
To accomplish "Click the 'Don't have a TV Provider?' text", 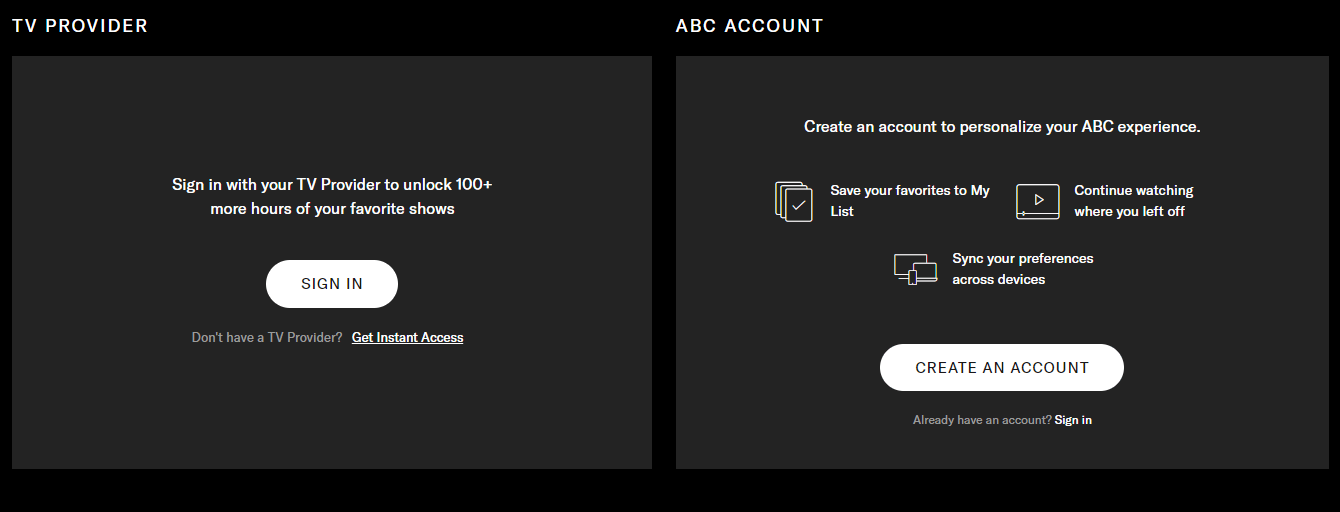I will tap(267, 338).
